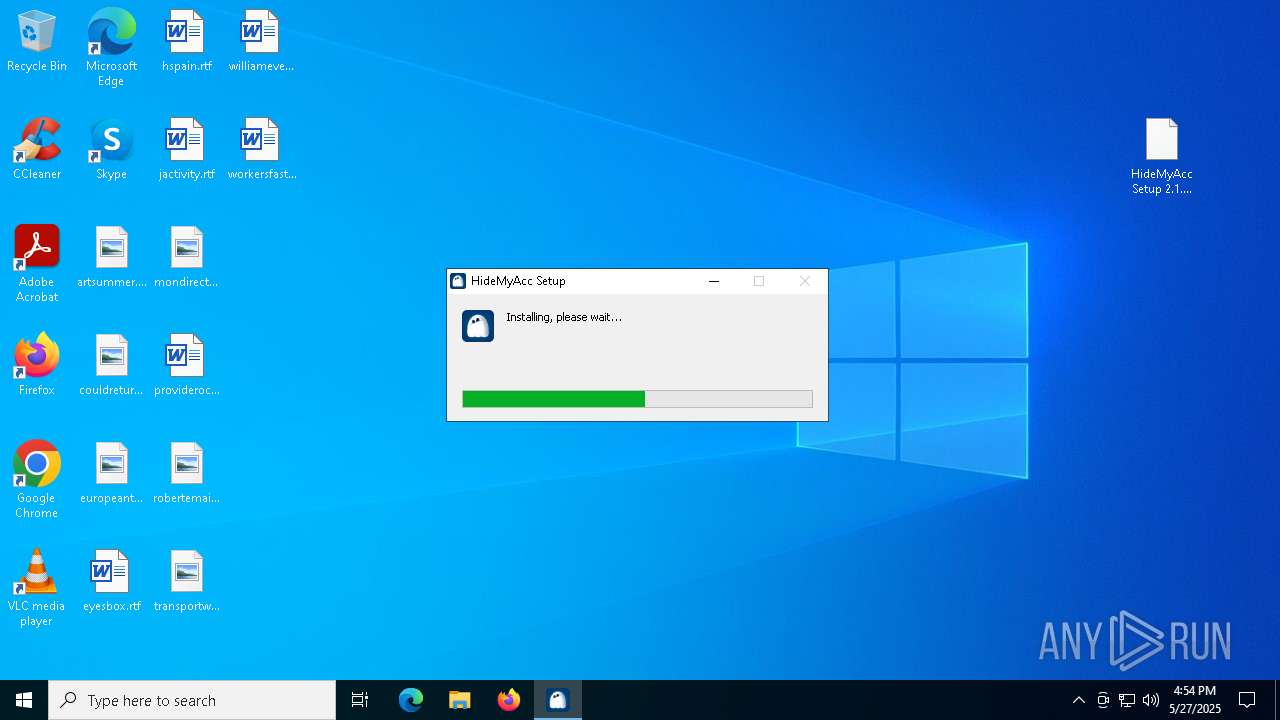
Task: Open the network status tray icon
Action: (x=1127, y=700)
